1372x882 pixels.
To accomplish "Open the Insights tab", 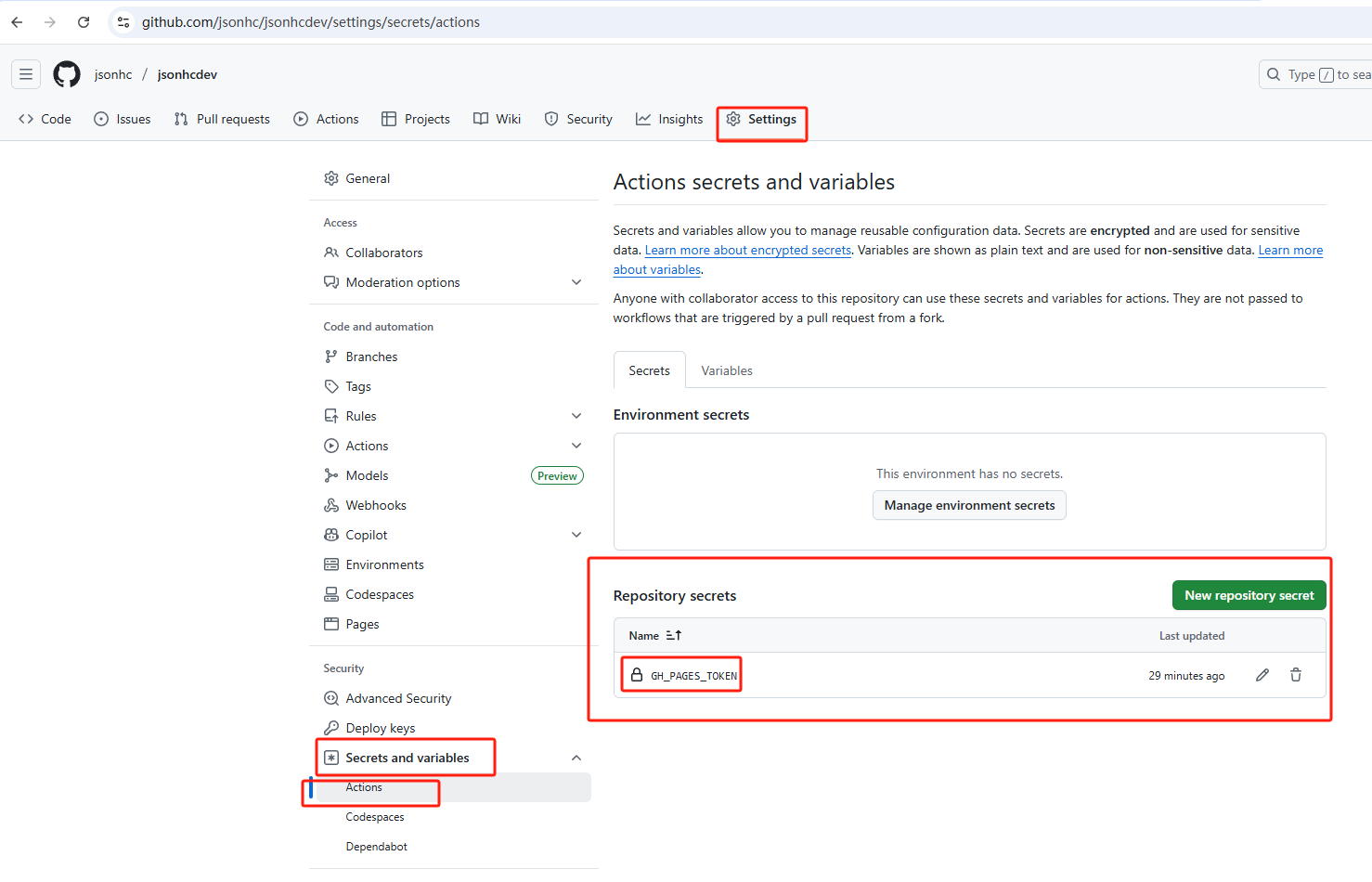I will pyautogui.click(x=669, y=119).
